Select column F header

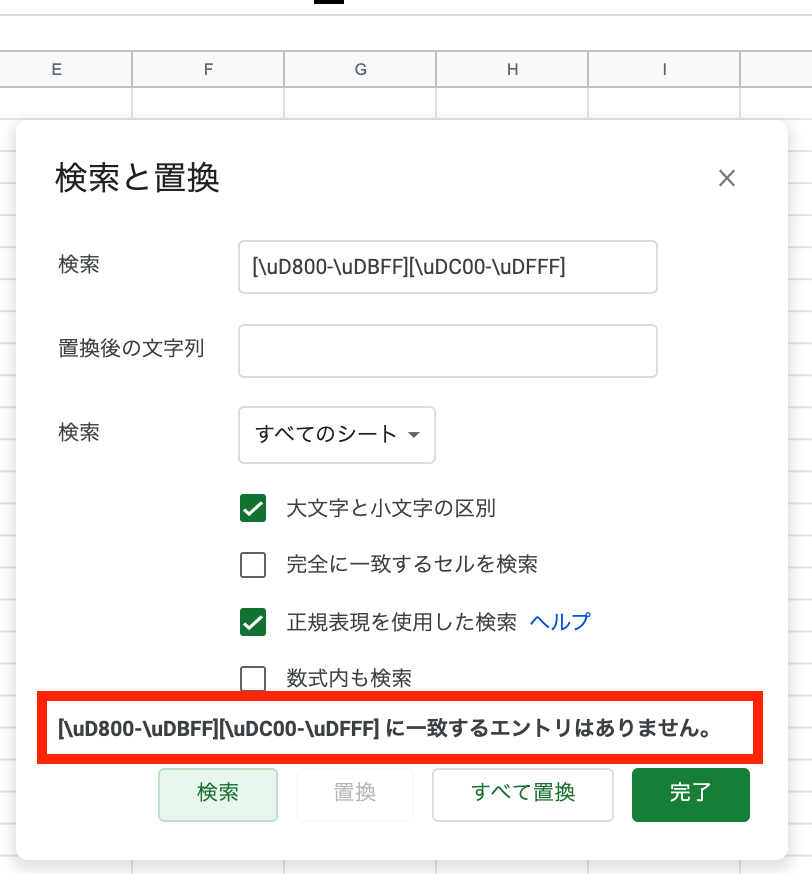208,69
